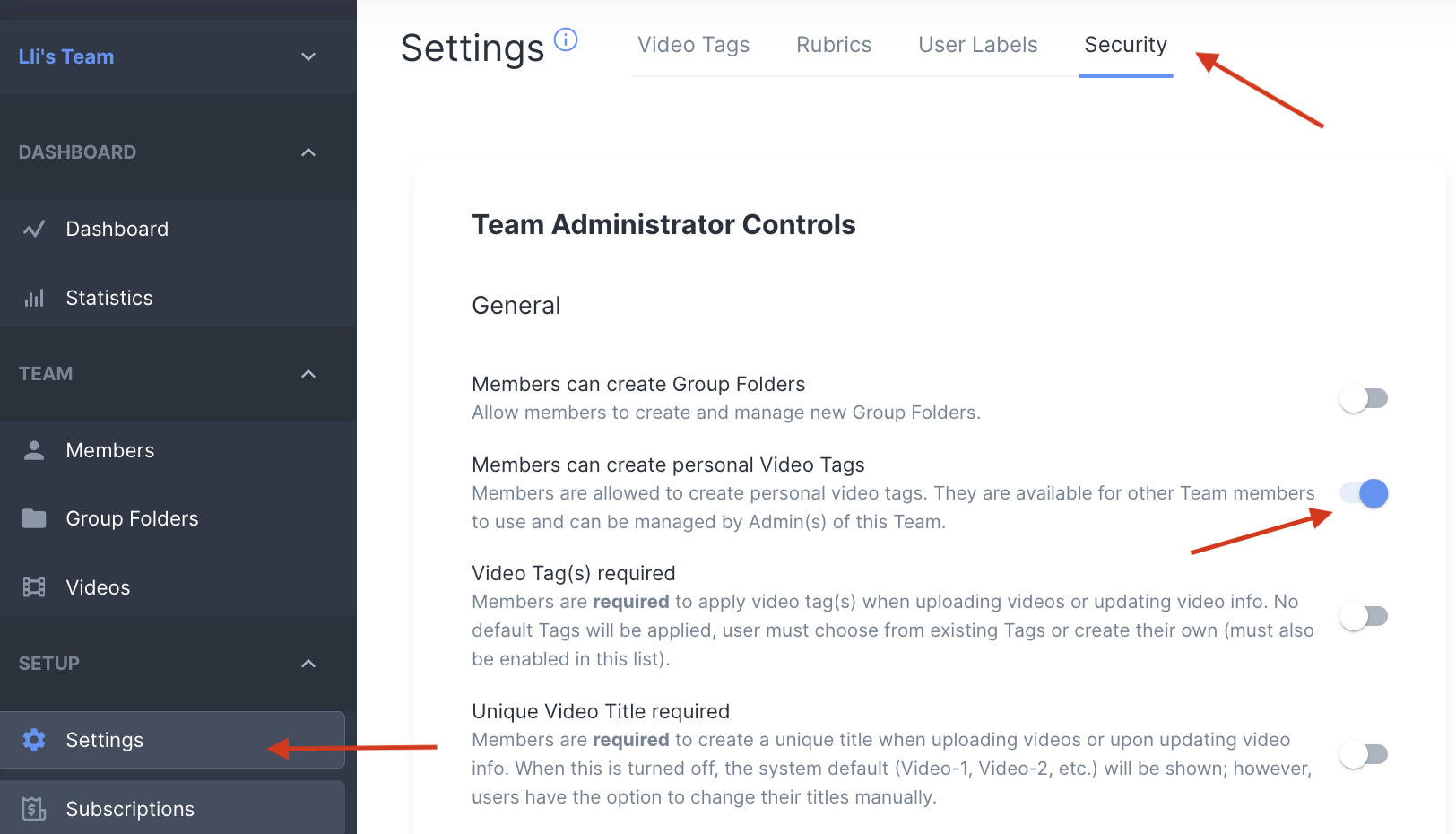Collapse the TEAM sidebar section
The width and height of the screenshot is (1456, 834).
(x=308, y=374)
